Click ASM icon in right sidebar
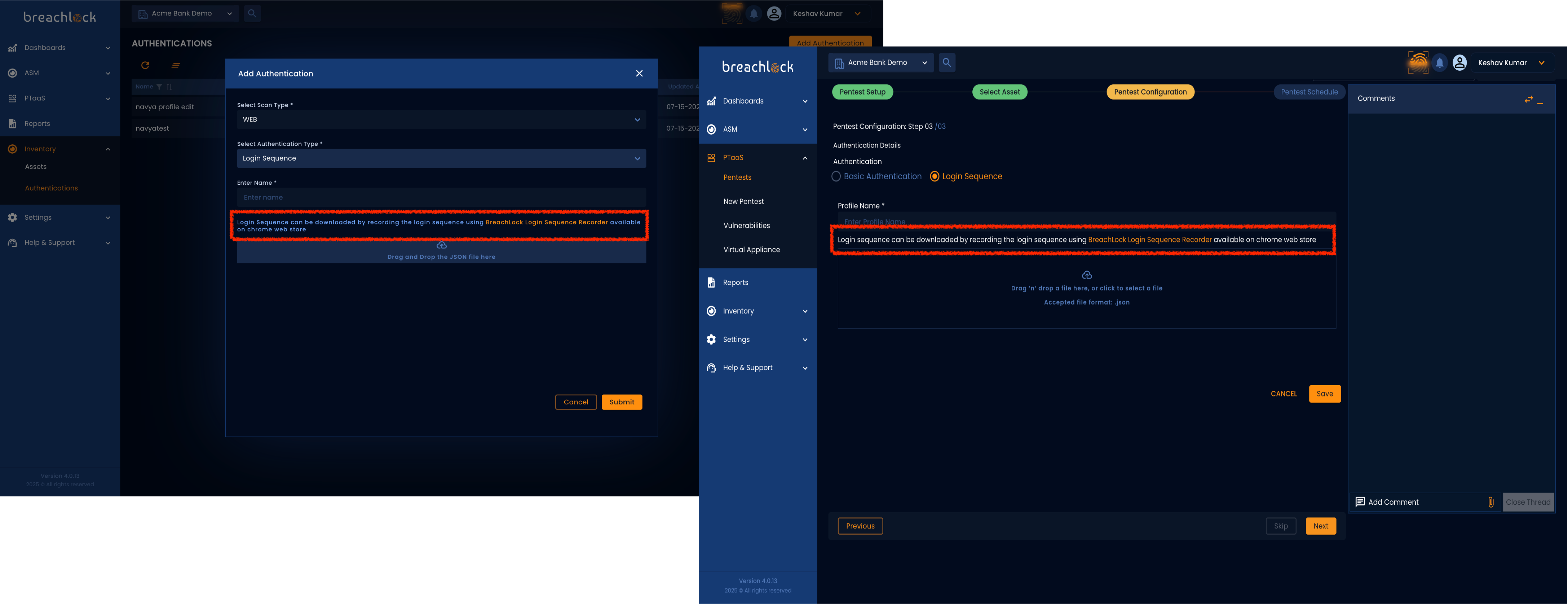The image size is (1568, 605). pyautogui.click(x=711, y=129)
